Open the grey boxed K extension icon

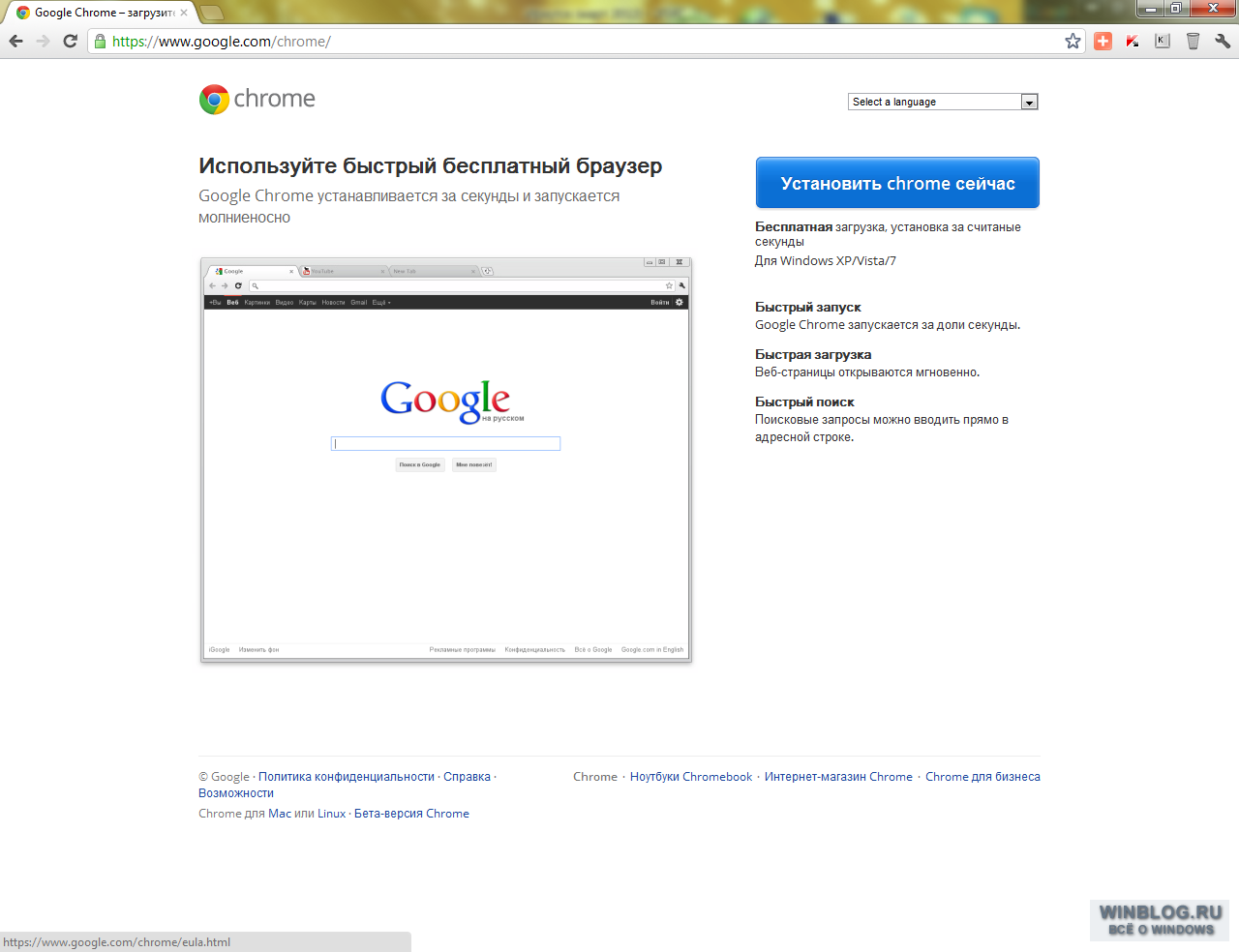[1163, 41]
